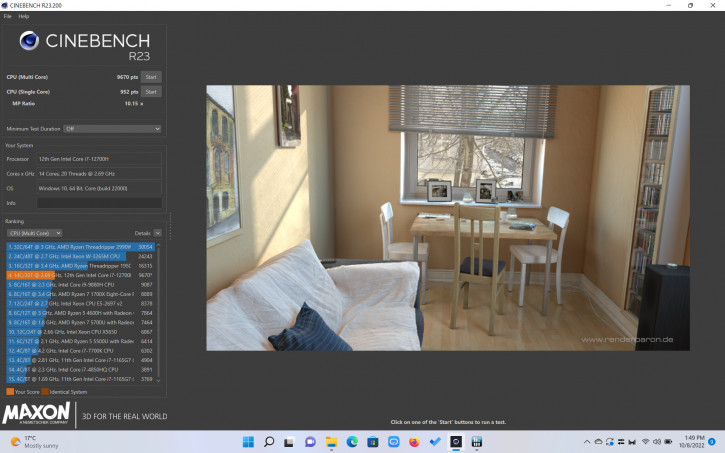Click the ranking list scroll-up arrow
725x453 pixels.
pyautogui.click(x=159, y=245)
